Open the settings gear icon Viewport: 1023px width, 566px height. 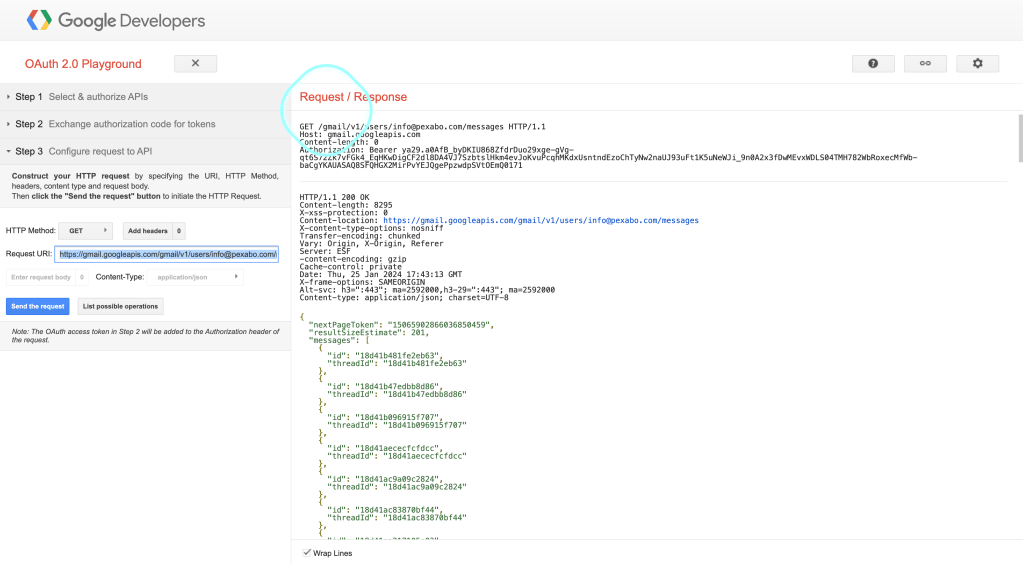tap(977, 63)
